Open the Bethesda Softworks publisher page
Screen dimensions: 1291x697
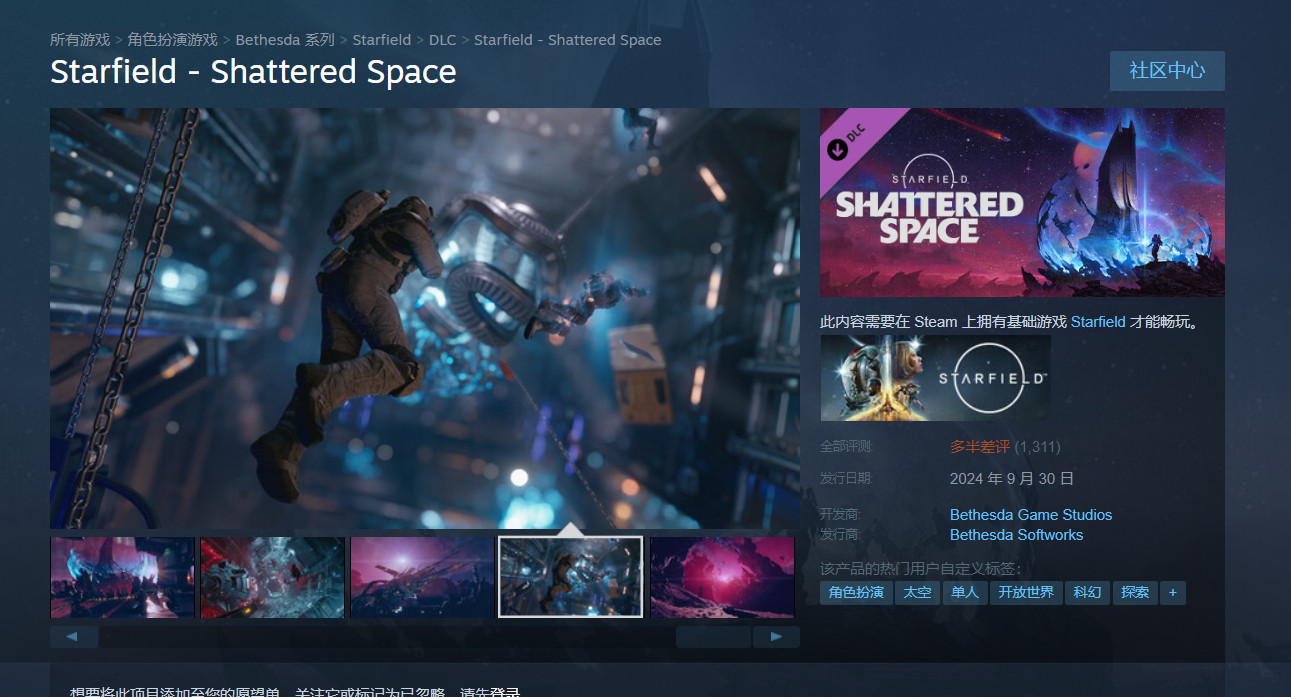[x=1017, y=534]
